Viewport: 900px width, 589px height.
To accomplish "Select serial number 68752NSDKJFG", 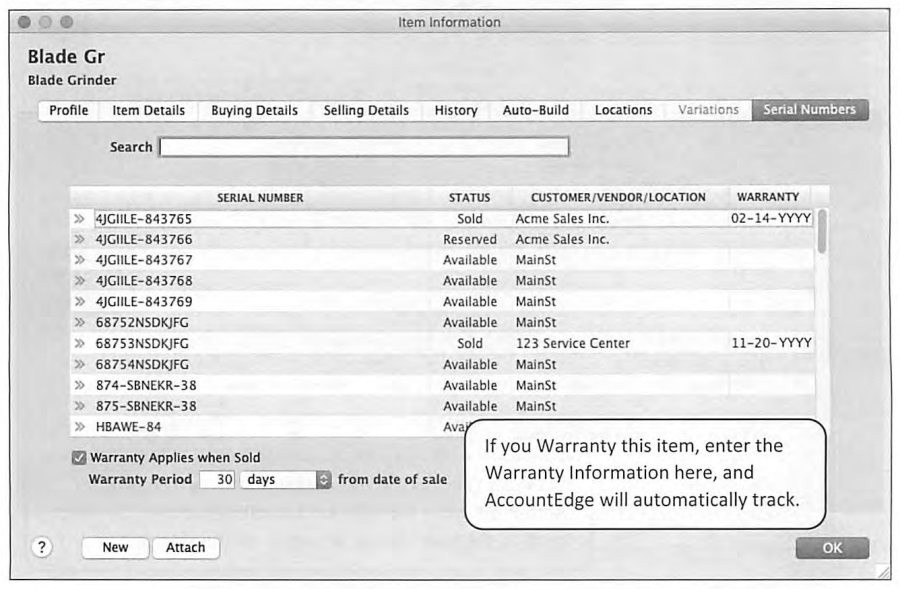I will click(x=142, y=323).
